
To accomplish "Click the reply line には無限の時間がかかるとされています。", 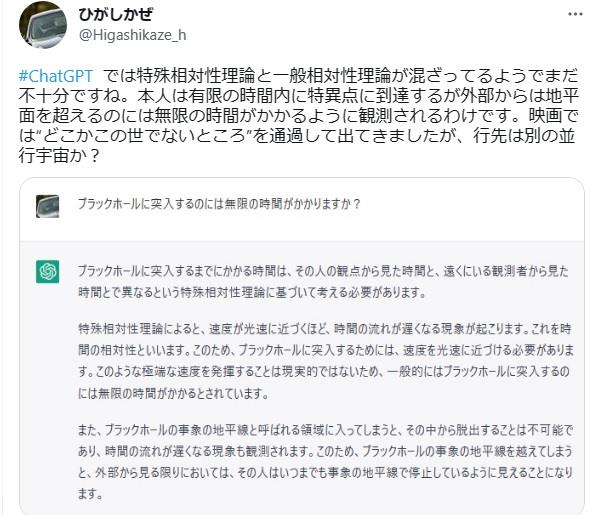I will click(173, 394).
